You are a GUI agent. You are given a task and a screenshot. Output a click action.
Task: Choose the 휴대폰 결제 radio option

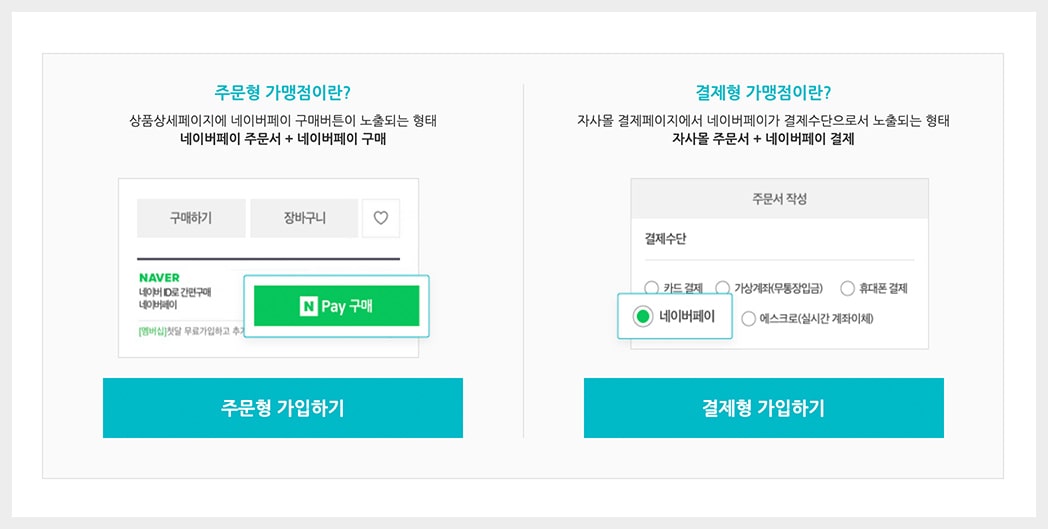(848, 288)
